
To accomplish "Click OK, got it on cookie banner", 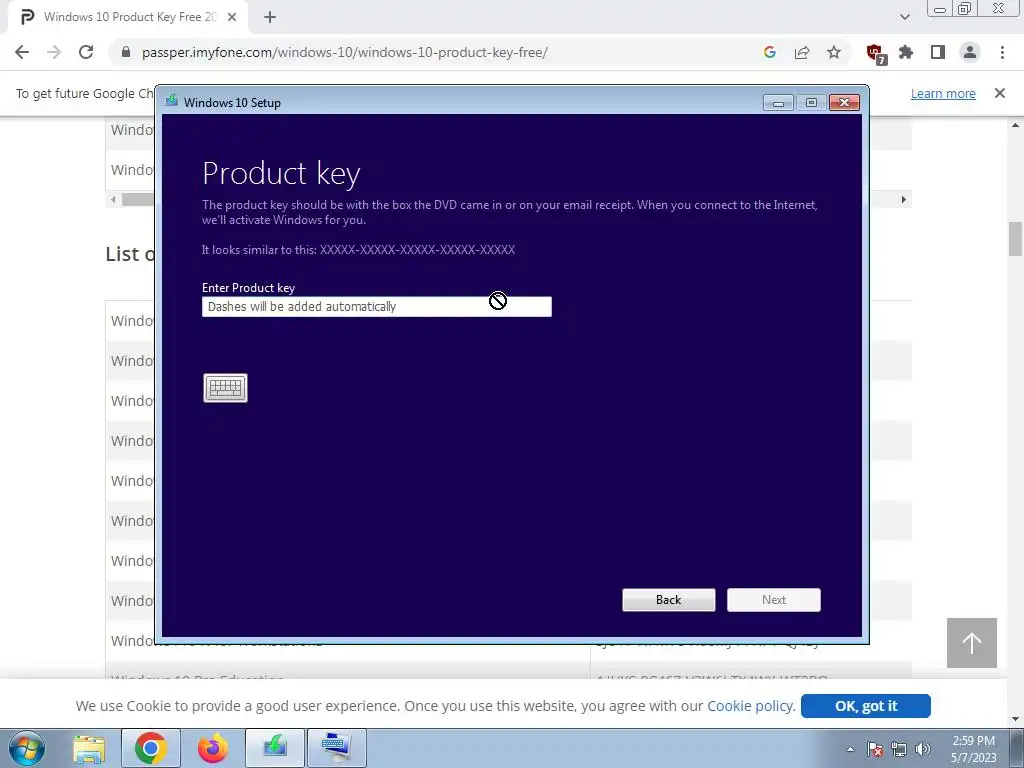I will [866, 706].
